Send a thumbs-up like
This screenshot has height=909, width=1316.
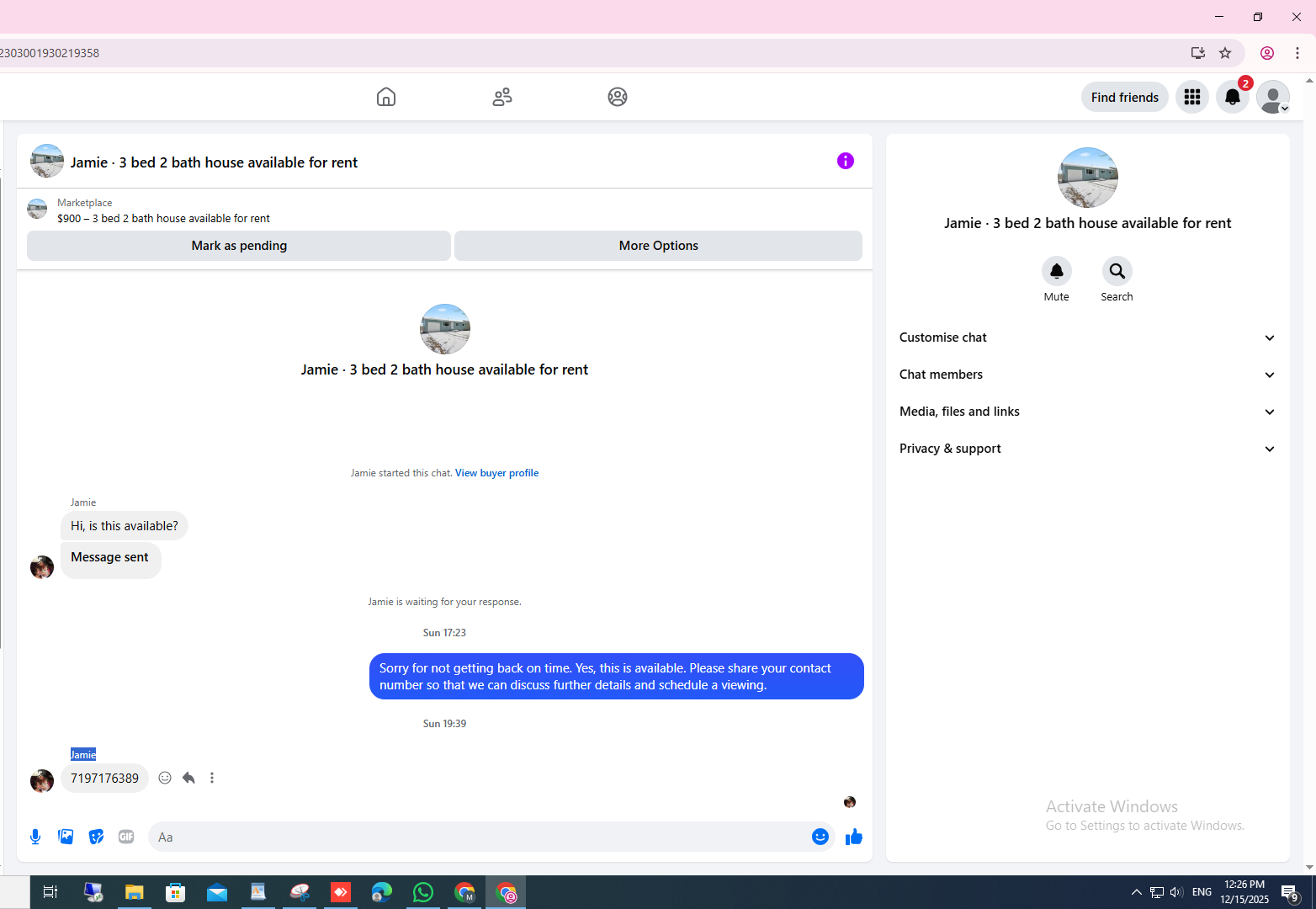[x=854, y=837]
